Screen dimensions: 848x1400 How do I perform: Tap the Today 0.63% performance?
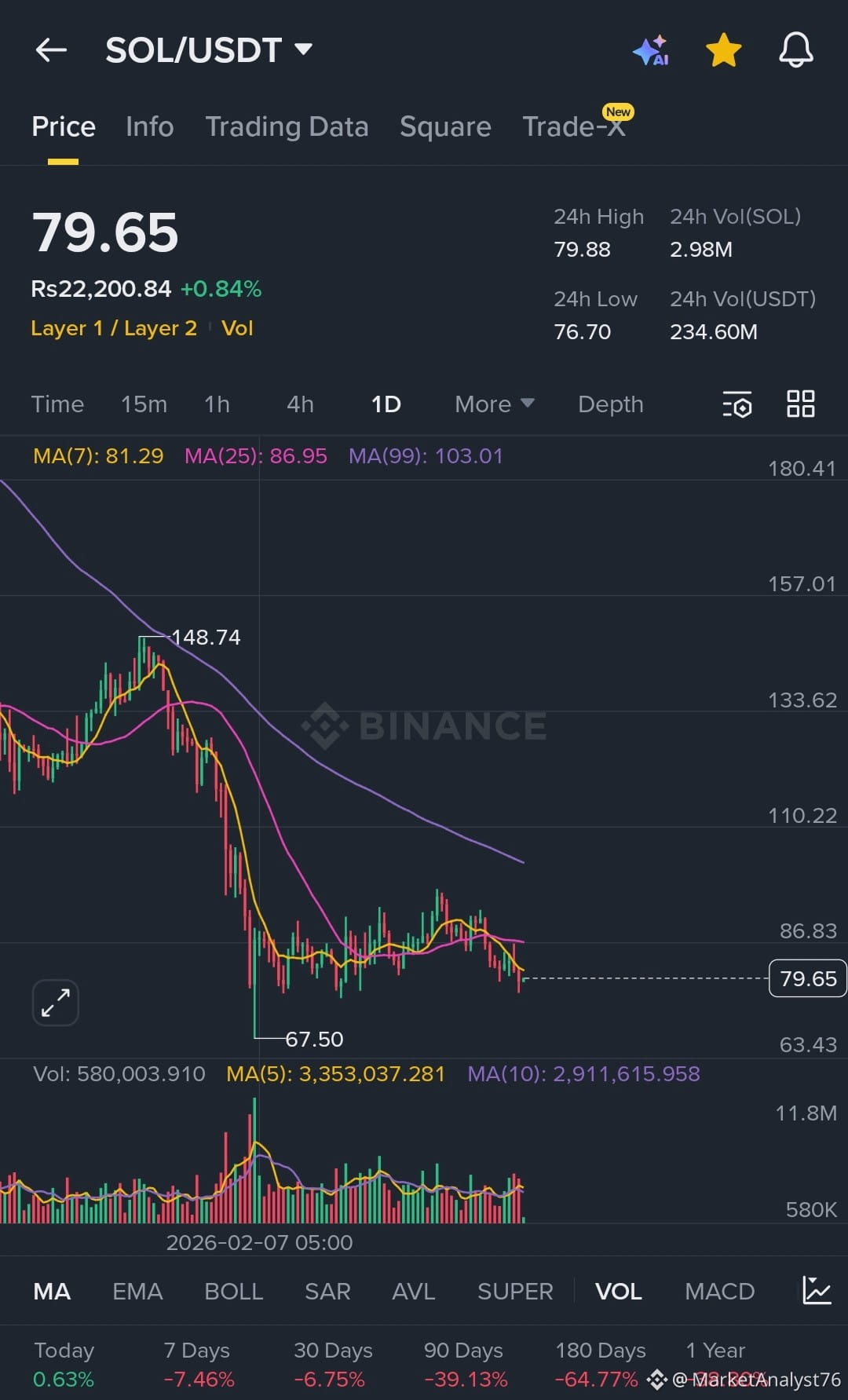point(64,1365)
